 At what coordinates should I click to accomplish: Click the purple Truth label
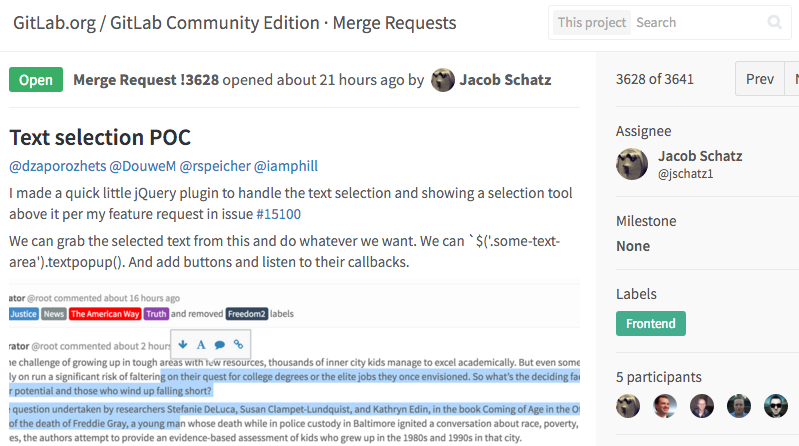coord(156,314)
